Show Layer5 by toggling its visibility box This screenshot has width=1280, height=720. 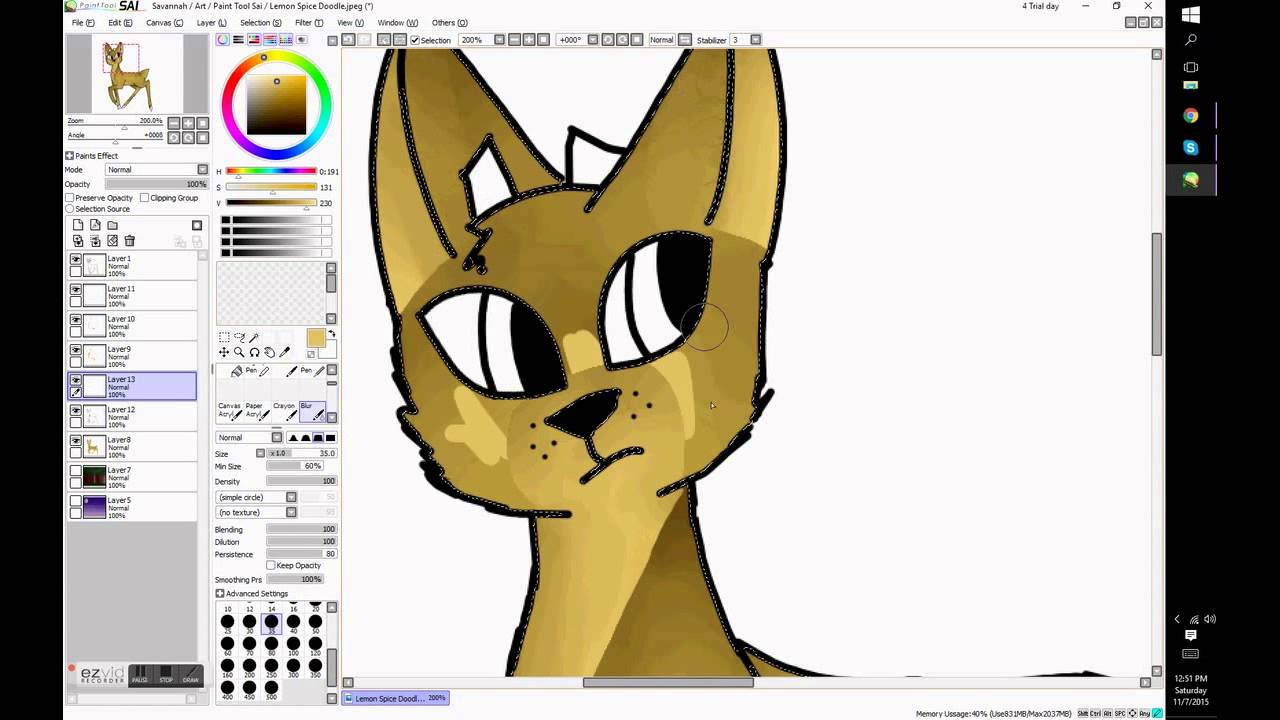click(76, 501)
